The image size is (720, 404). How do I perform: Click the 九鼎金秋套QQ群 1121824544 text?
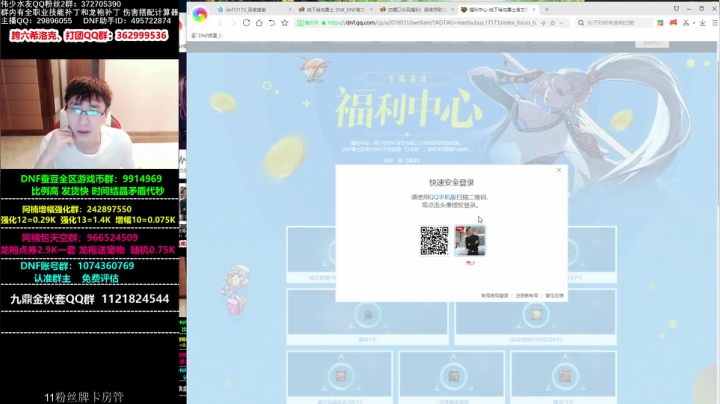(x=90, y=299)
